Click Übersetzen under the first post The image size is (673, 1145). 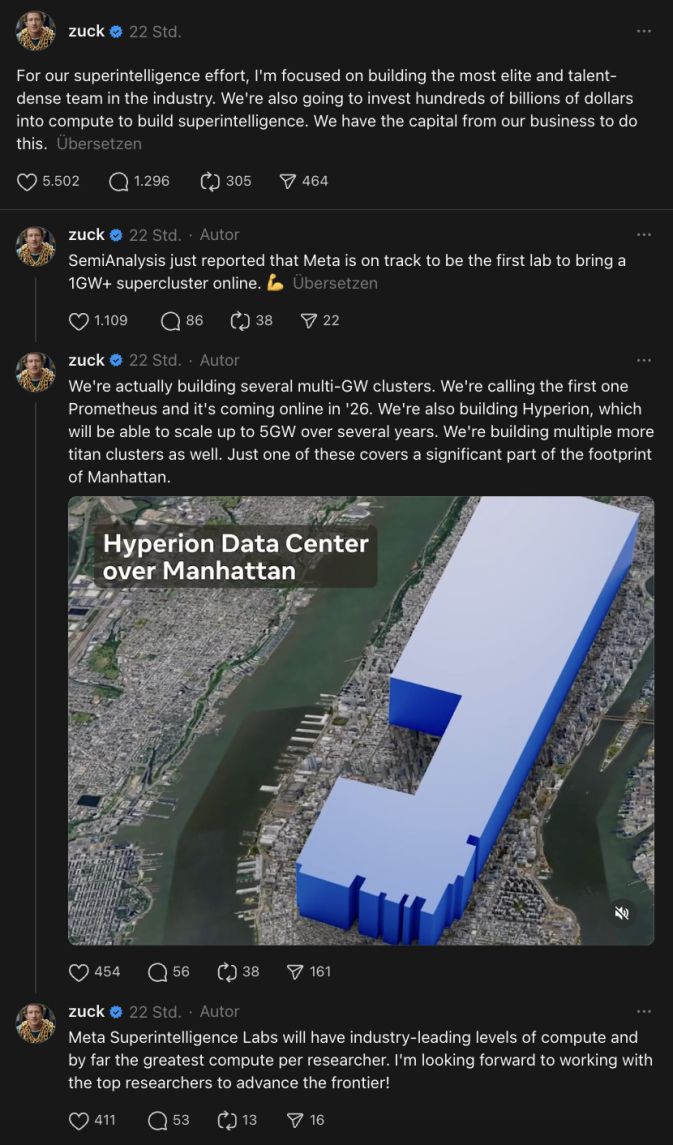99,144
